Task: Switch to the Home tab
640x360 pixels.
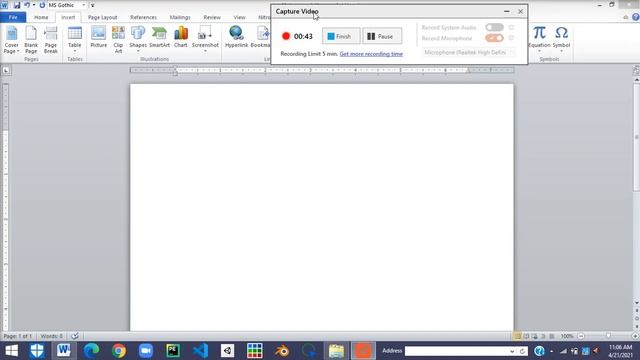Action: (41, 17)
